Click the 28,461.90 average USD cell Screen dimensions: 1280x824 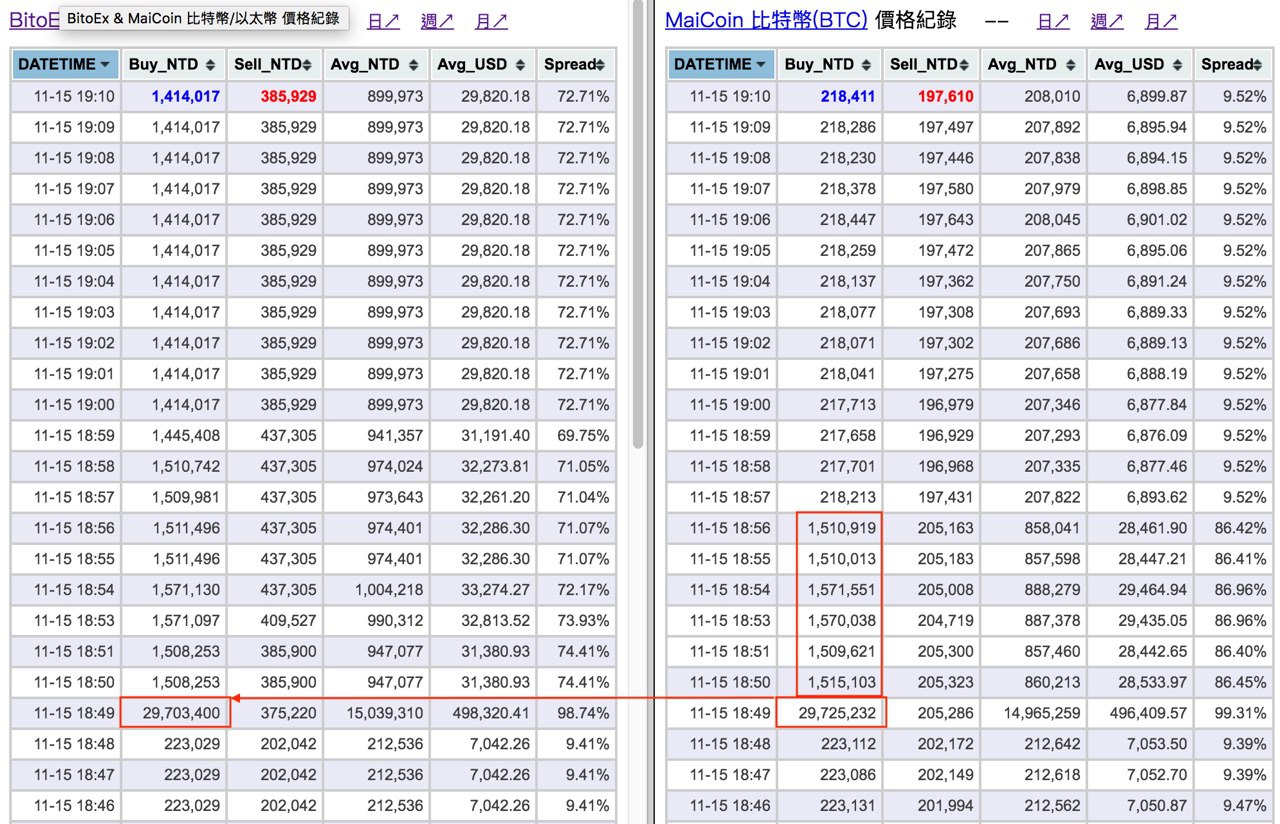click(x=1138, y=528)
